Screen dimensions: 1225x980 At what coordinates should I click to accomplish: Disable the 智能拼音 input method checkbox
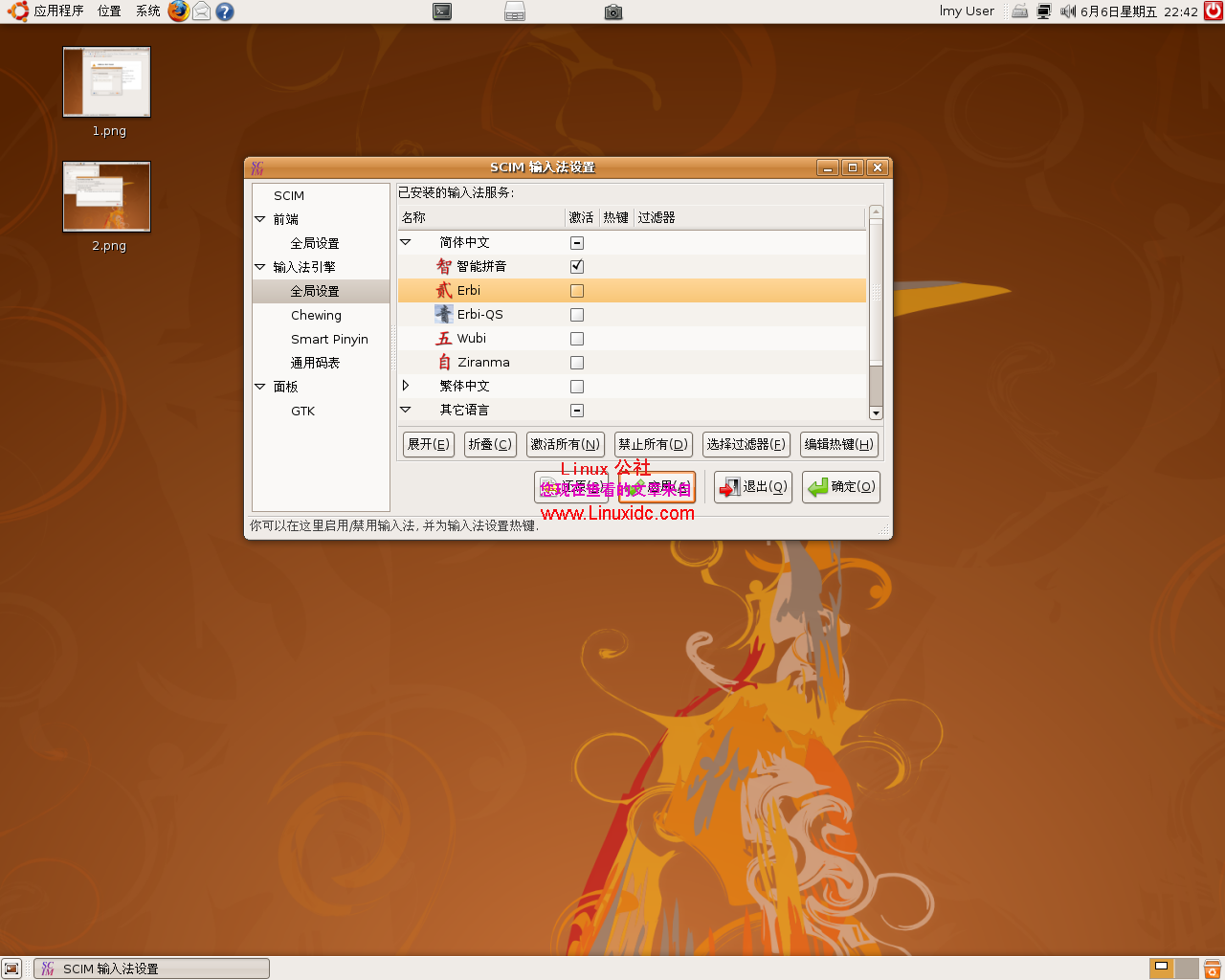pos(577,267)
